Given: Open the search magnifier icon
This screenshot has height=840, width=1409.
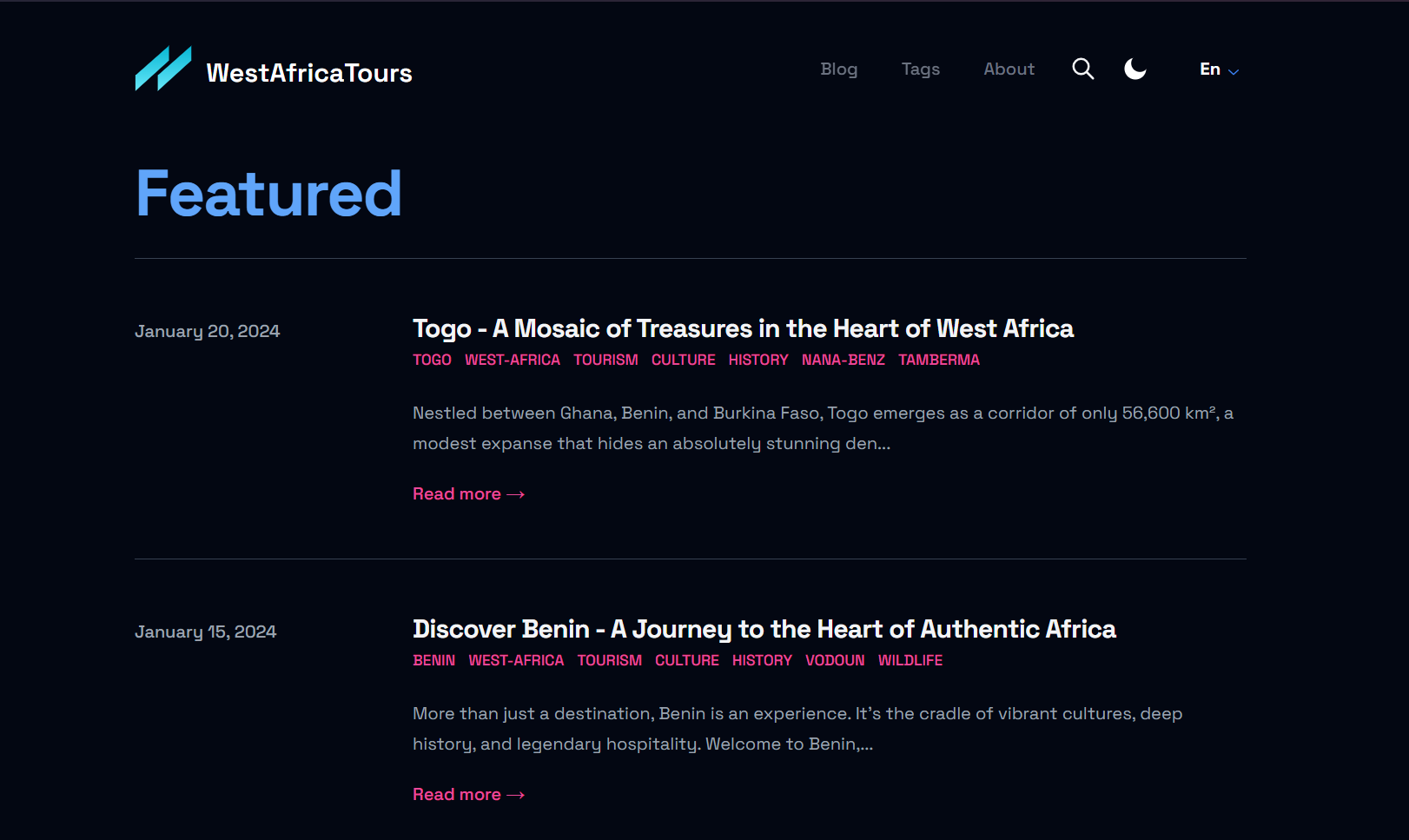Looking at the screenshot, I should coord(1082,69).
